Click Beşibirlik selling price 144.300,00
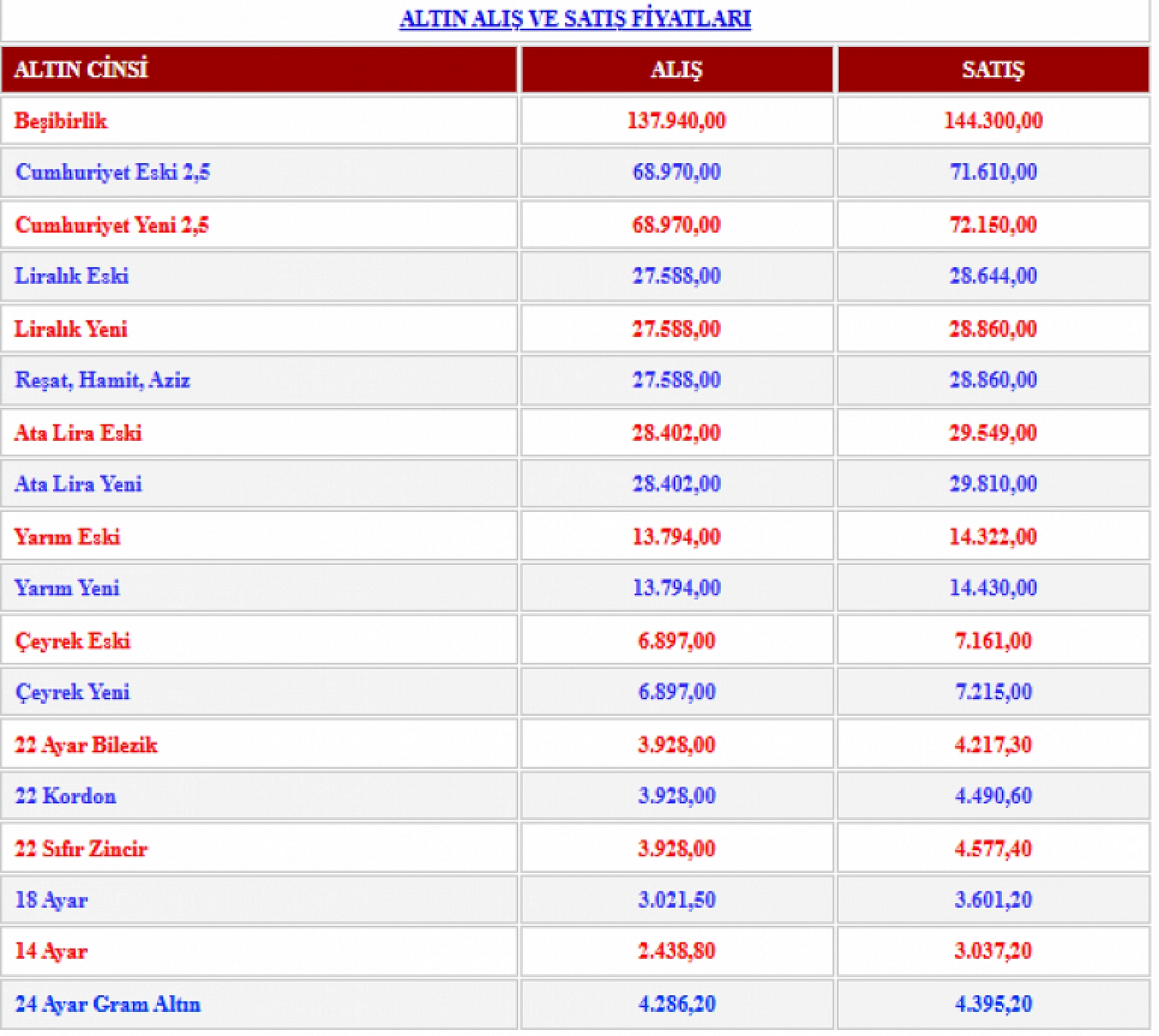 click(x=992, y=121)
